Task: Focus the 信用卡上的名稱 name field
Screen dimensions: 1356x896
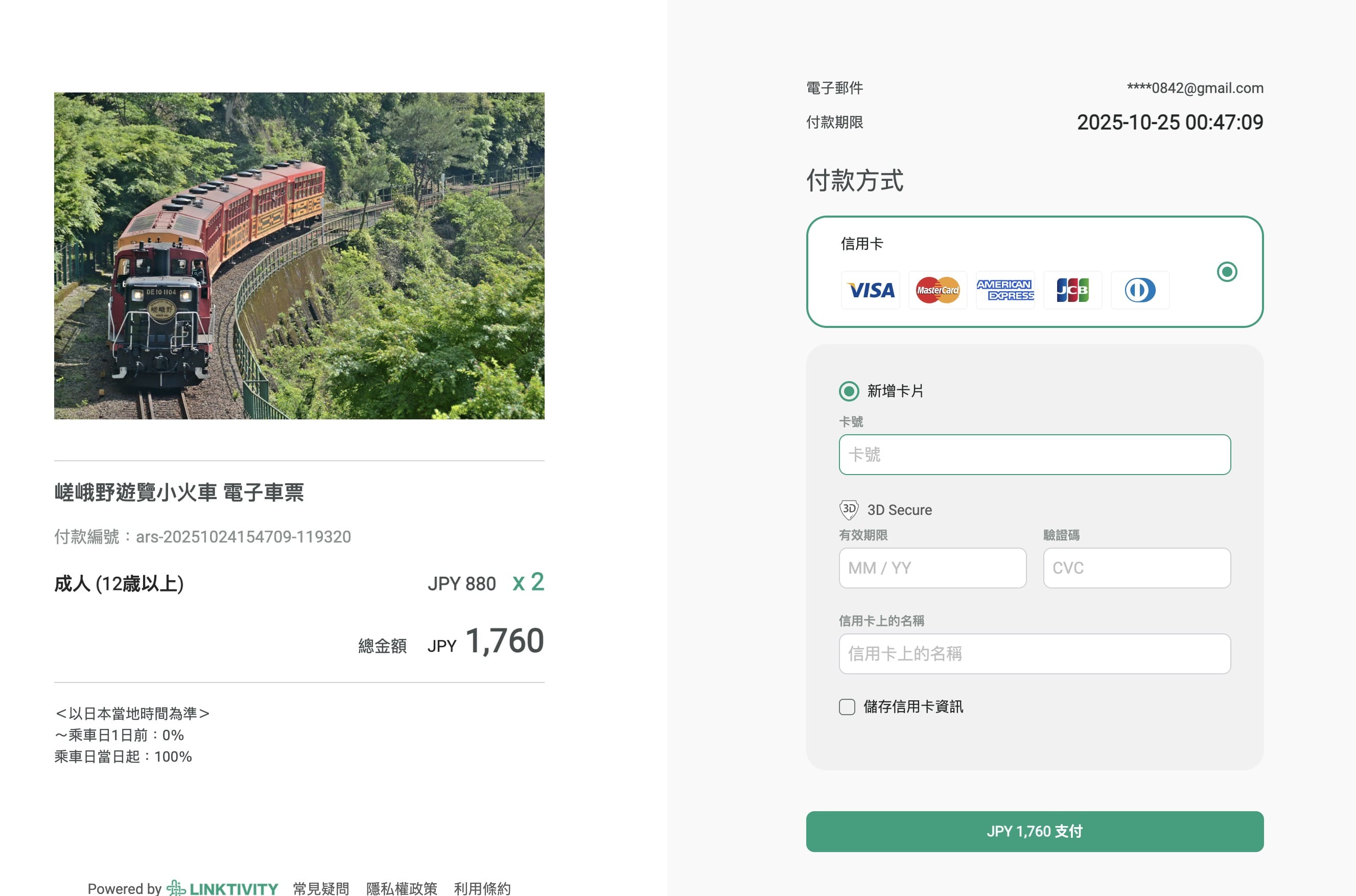Action: coord(1034,654)
